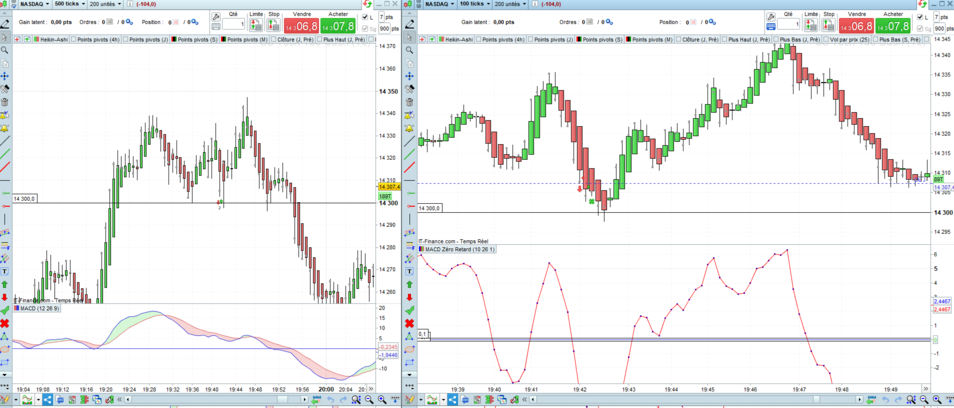Toggle the L checkbox in left window
This screenshot has width=954, height=408.
(x=365, y=17)
